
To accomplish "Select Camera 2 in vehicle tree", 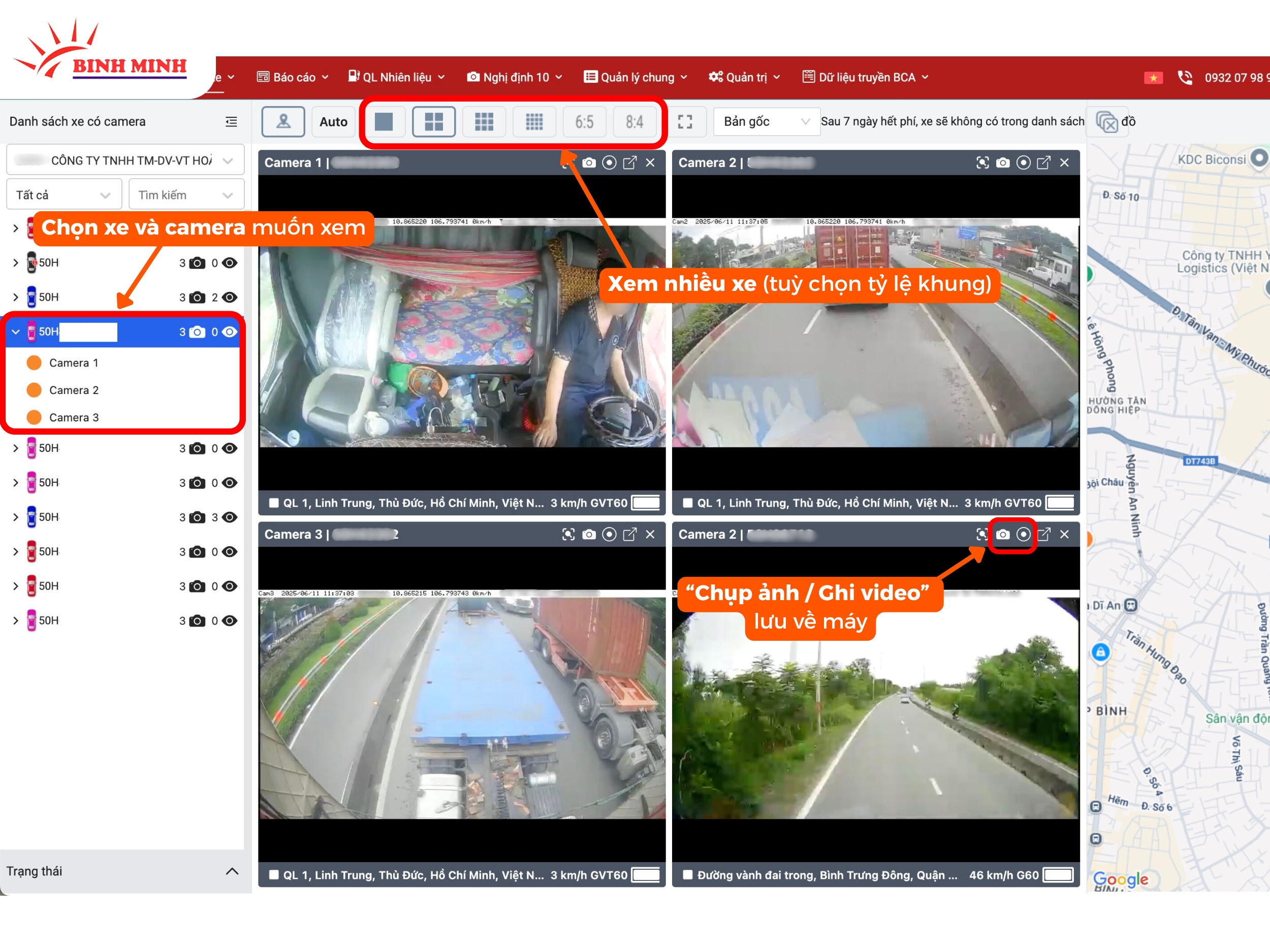I will click(x=74, y=390).
